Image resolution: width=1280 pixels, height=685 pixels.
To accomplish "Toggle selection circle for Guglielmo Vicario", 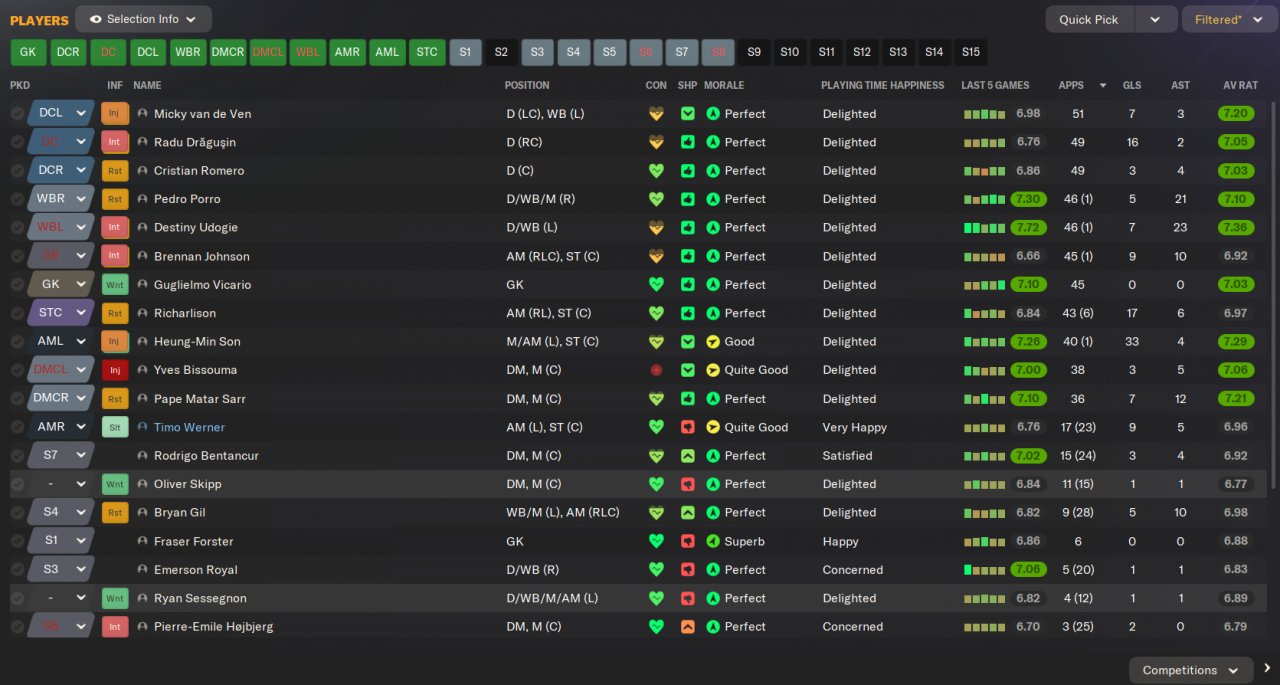I will pos(17,285).
